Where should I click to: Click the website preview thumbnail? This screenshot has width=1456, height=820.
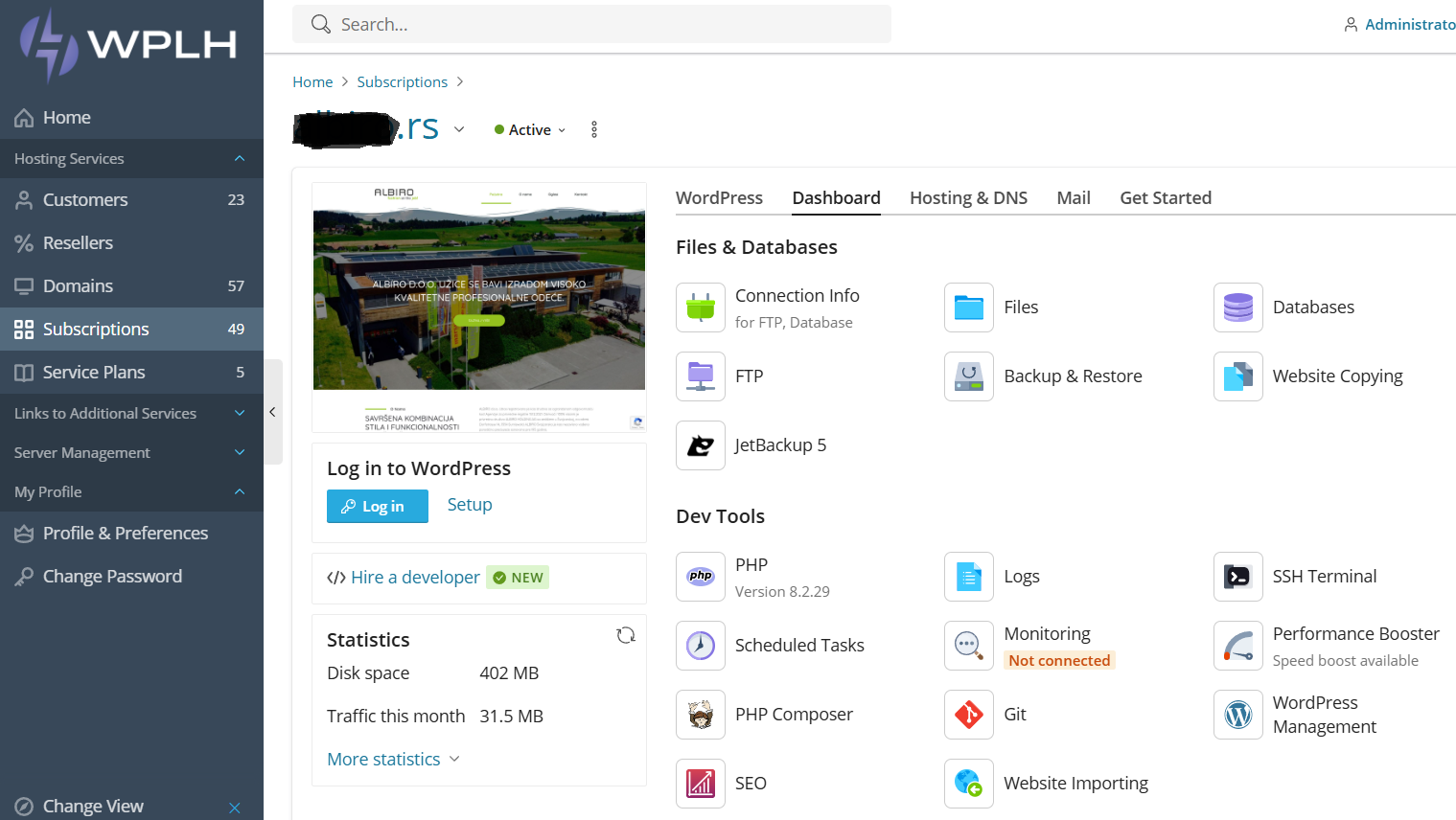pos(479,307)
